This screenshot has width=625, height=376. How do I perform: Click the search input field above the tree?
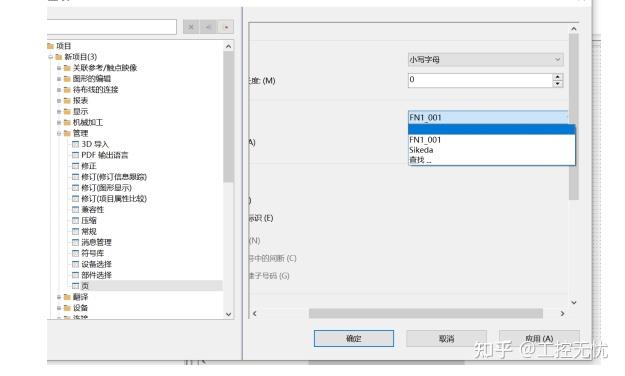click(112, 27)
